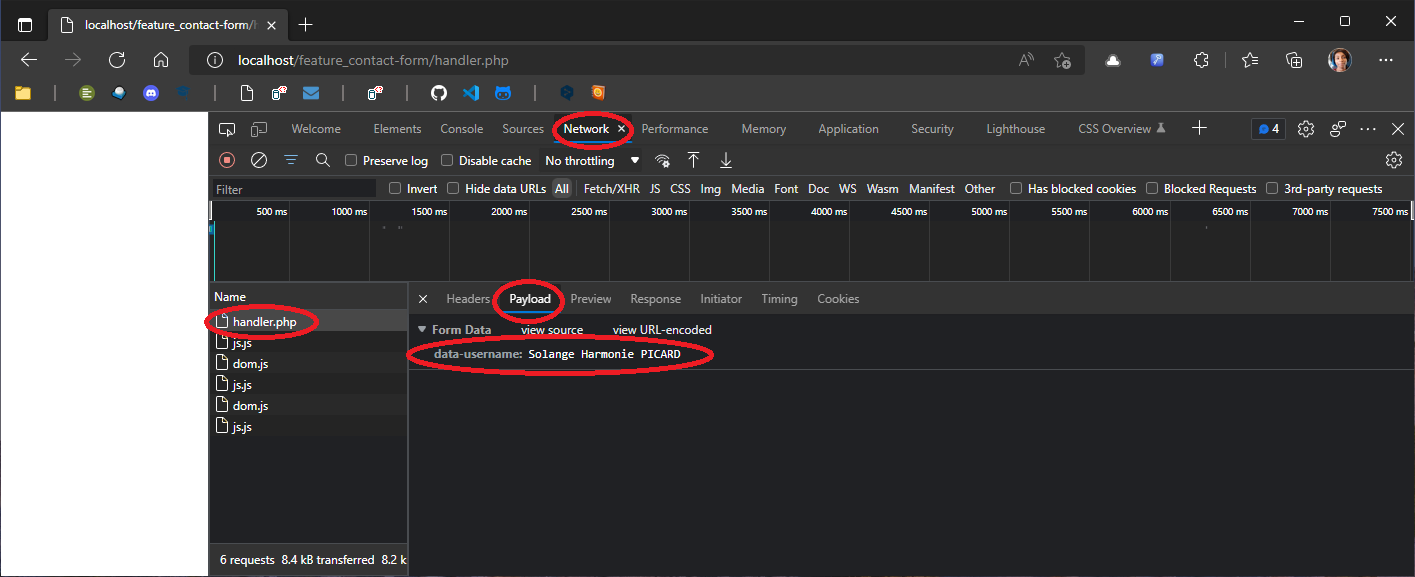The height and width of the screenshot is (577, 1415).
Task: Click view source link
Action: (552, 330)
